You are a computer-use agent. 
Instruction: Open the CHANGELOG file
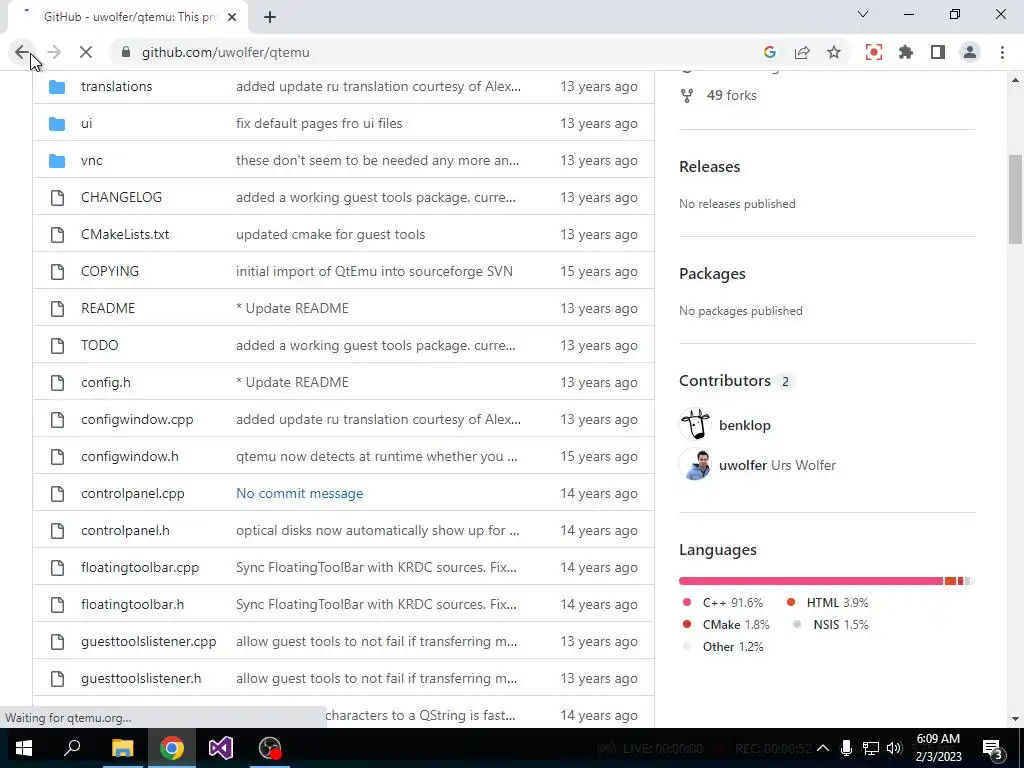(121, 197)
